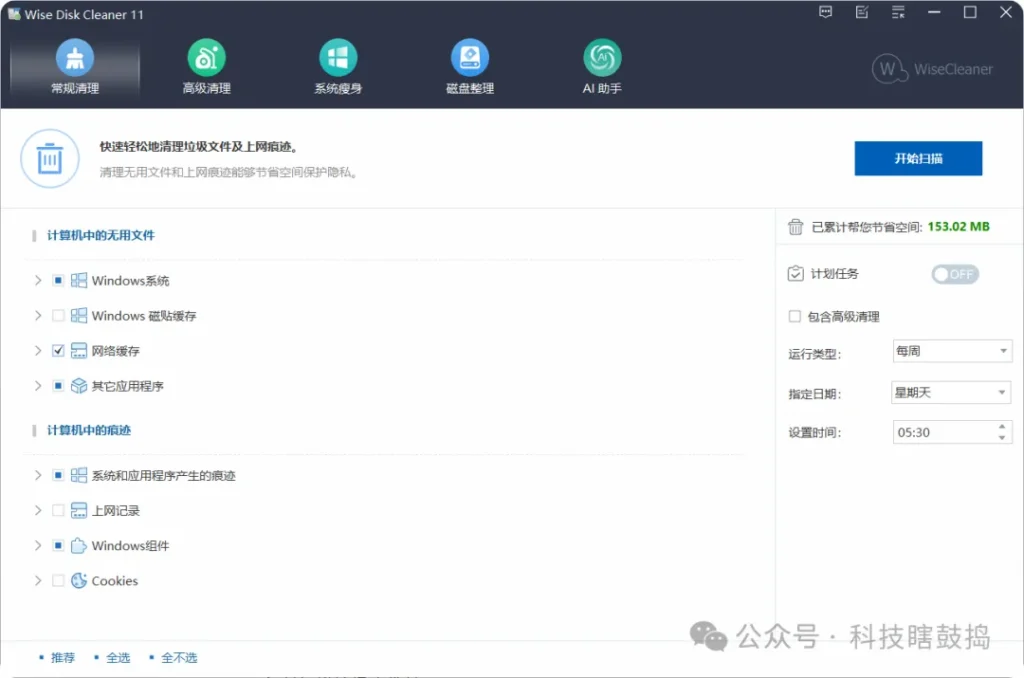Screen dimensions: 1024x678
Task: Expand the Windows组件 tree row
Action: pos(38,545)
